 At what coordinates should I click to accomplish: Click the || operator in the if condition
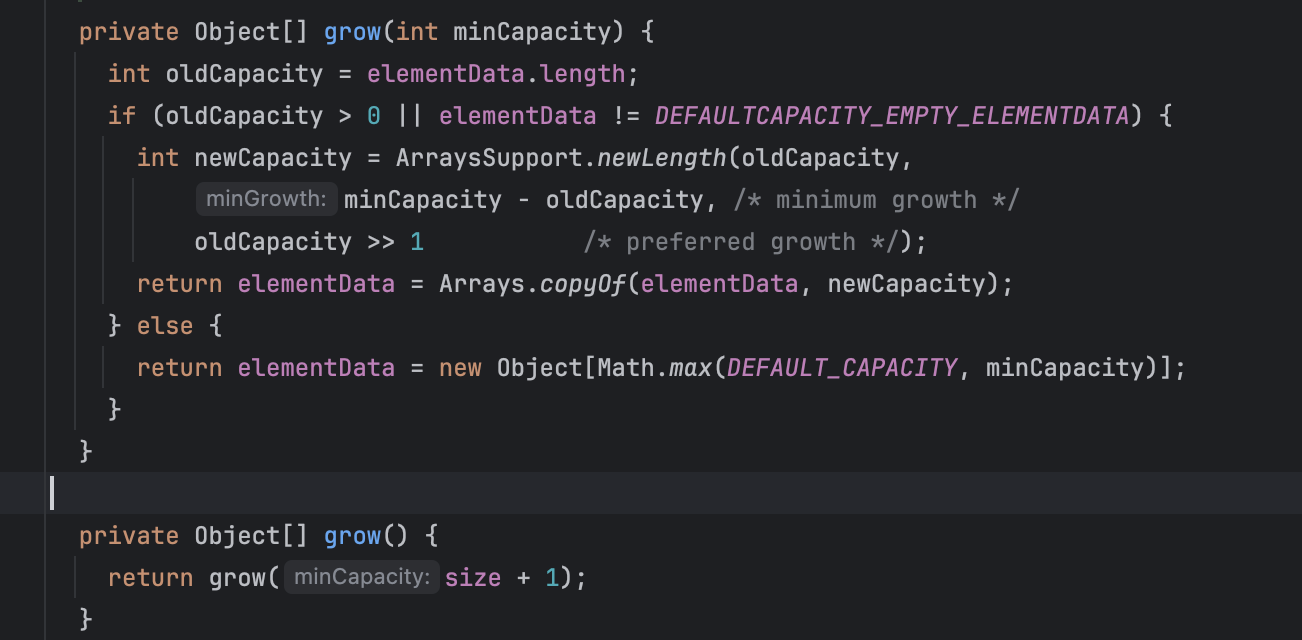(410, 116)
